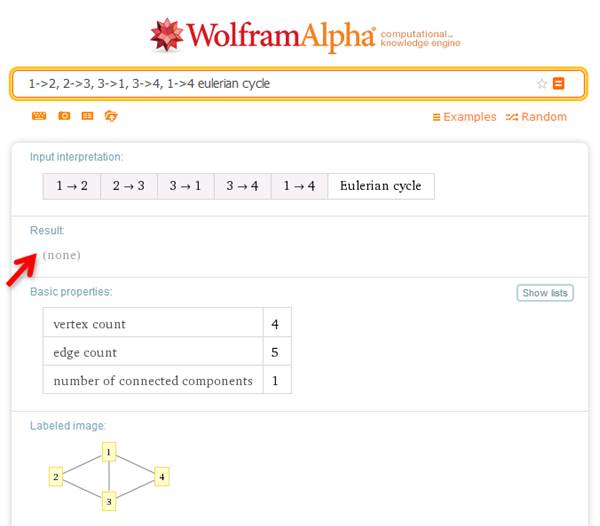Screen dimensions: 600x526
Task: Click vertex 2 in labeled graph
Action: 56,477
